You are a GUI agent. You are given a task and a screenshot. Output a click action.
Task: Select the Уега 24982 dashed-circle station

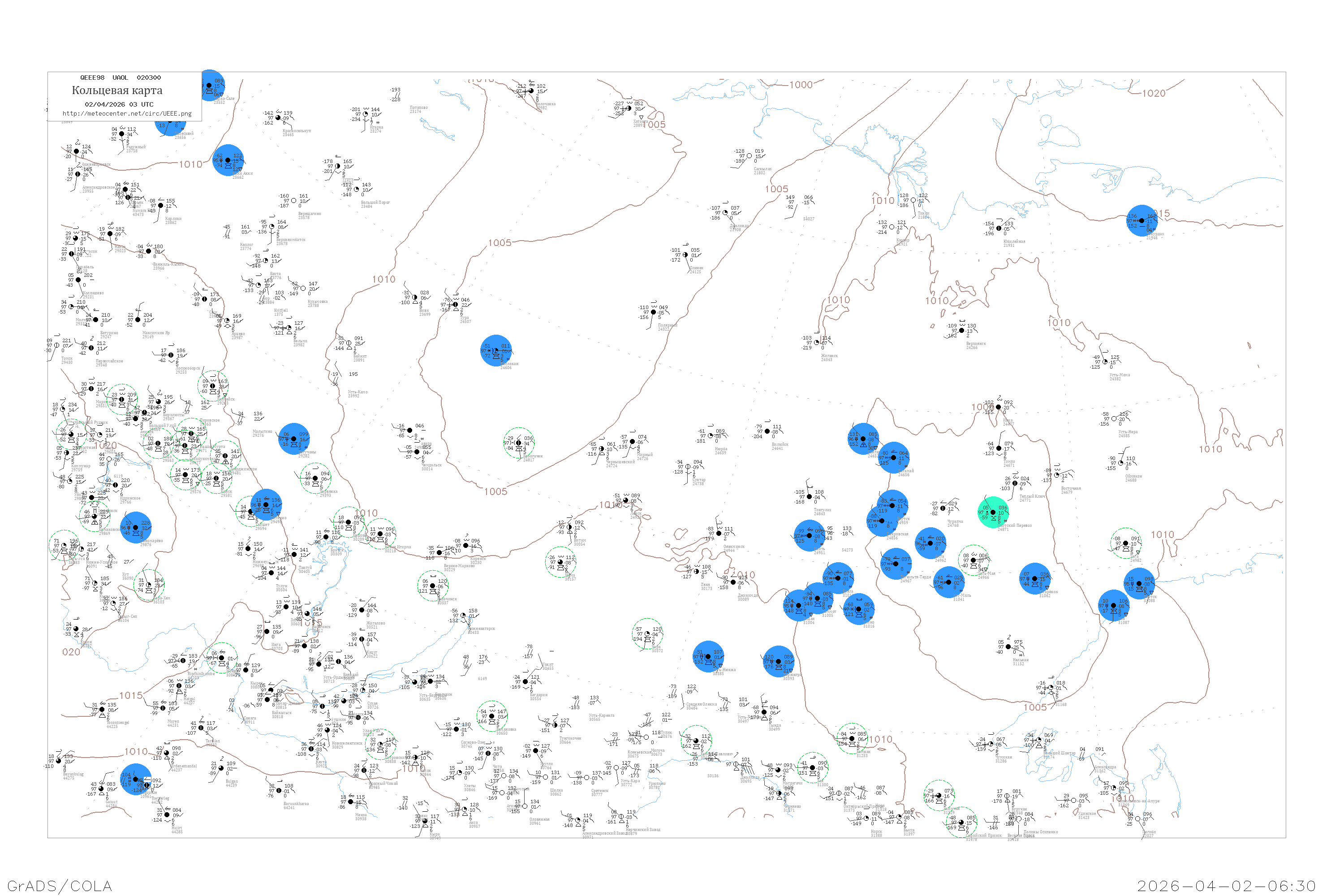coord(1125,543)
